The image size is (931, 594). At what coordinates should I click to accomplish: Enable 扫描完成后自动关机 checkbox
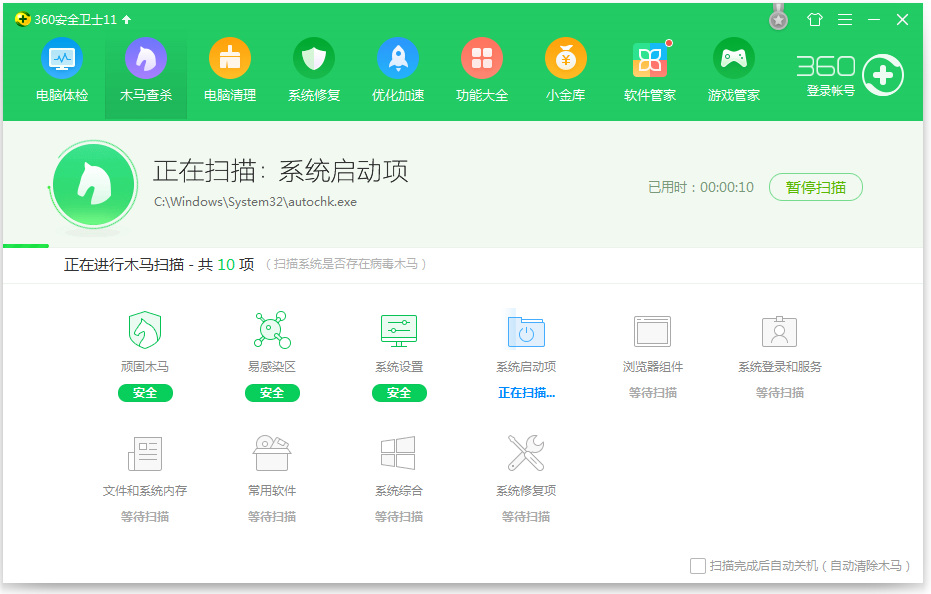pyautogui.click(x=698, y=566)
